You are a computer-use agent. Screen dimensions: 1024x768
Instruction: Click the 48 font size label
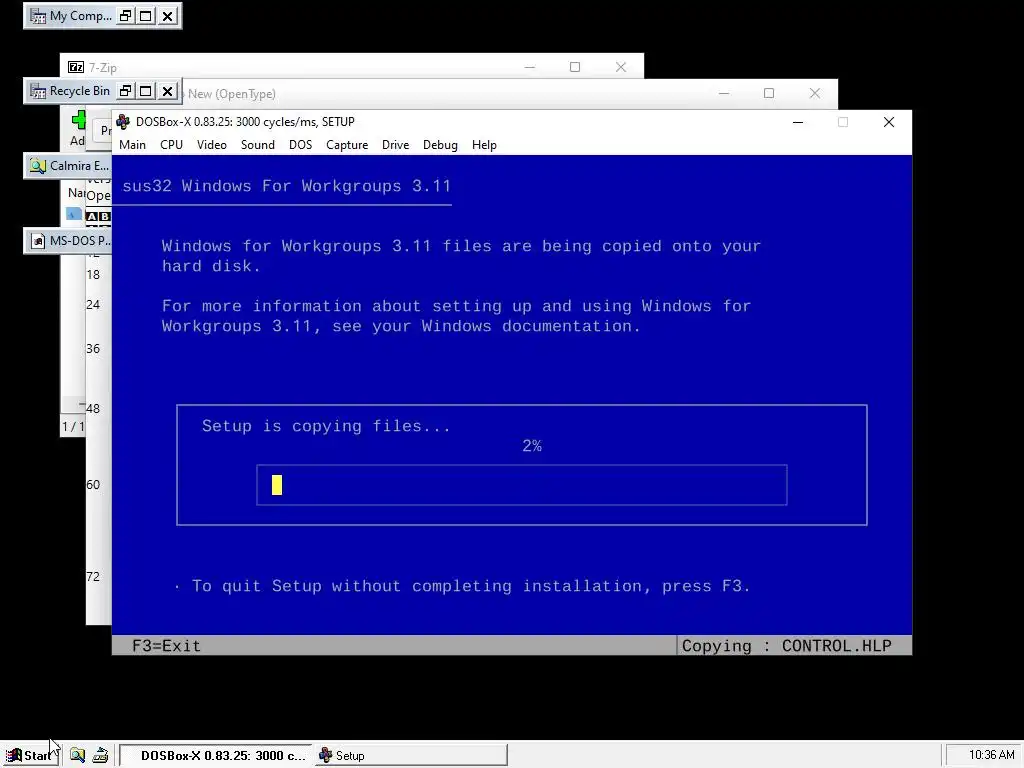(x=93, y=409)
